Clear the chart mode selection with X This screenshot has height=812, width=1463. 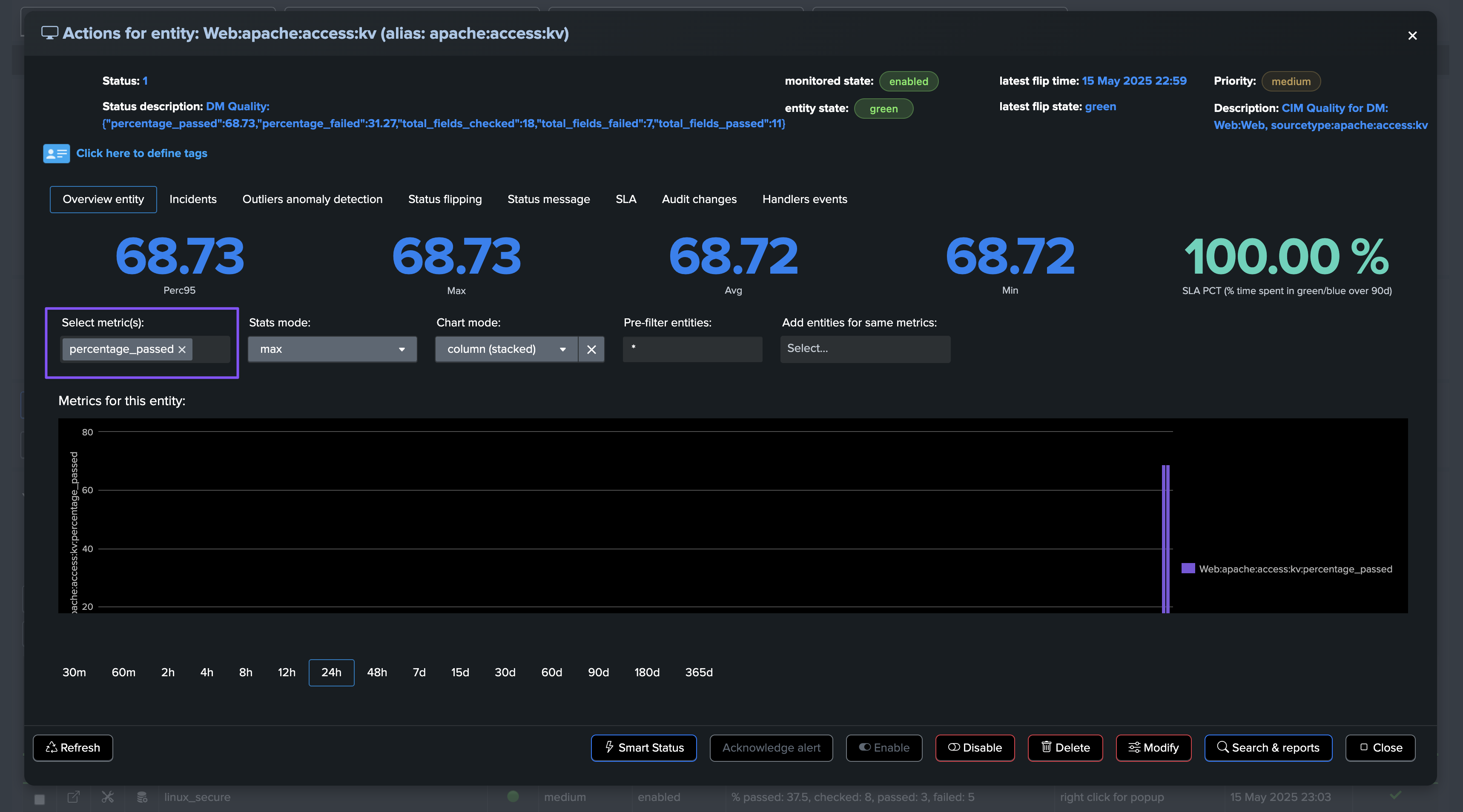click(x=591, y=349)
